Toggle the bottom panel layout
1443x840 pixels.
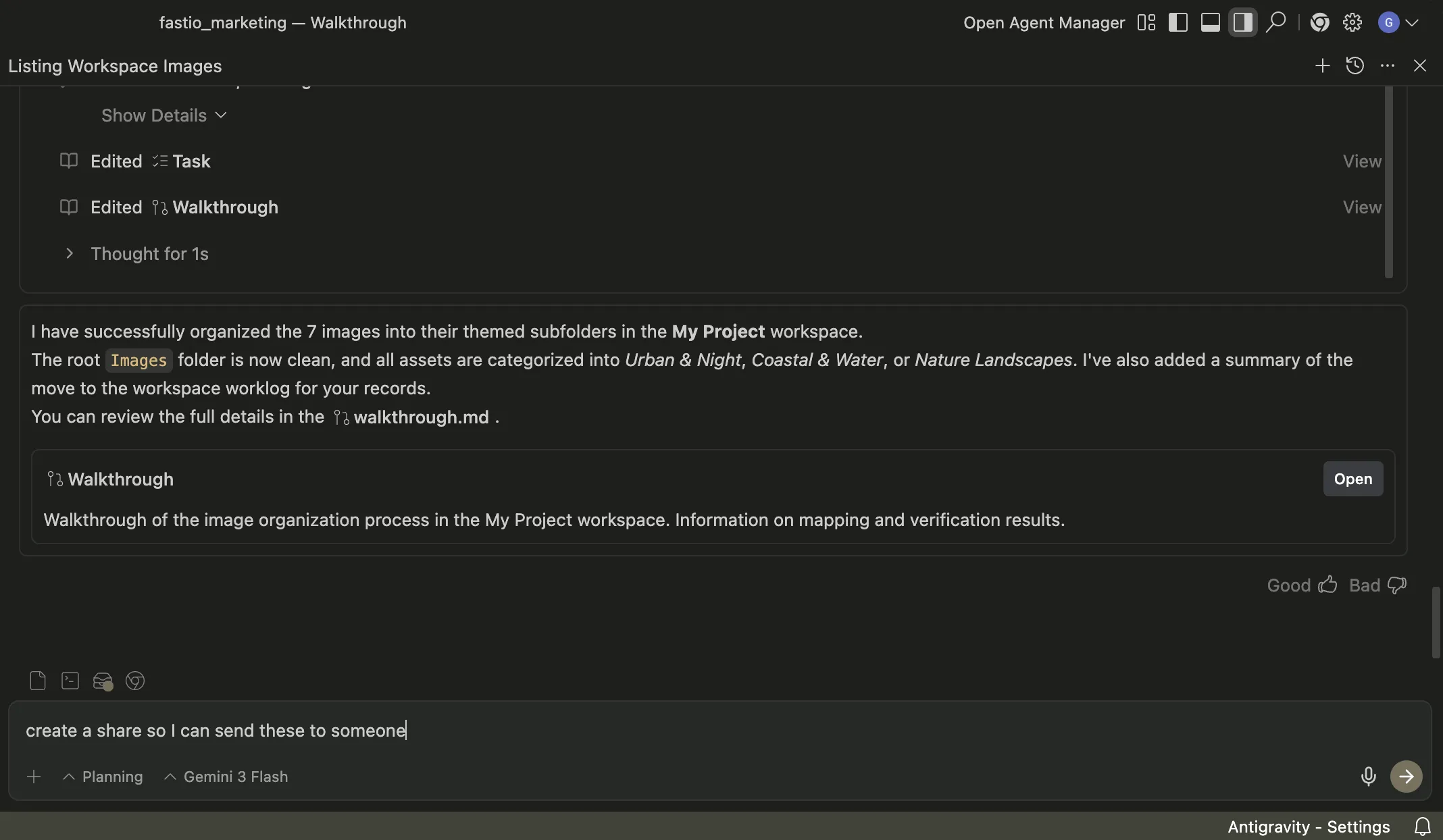(1210, 22)
